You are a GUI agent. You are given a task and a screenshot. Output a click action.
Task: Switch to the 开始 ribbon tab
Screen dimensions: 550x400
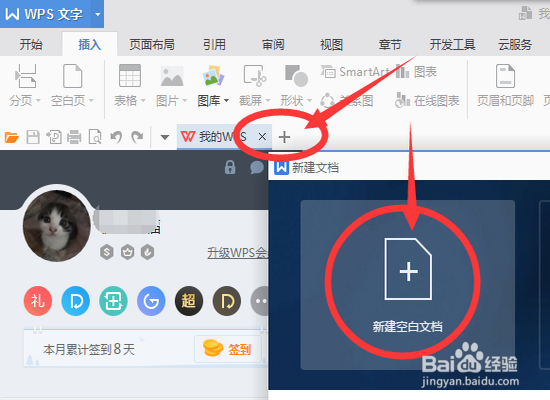coord(31,45)
